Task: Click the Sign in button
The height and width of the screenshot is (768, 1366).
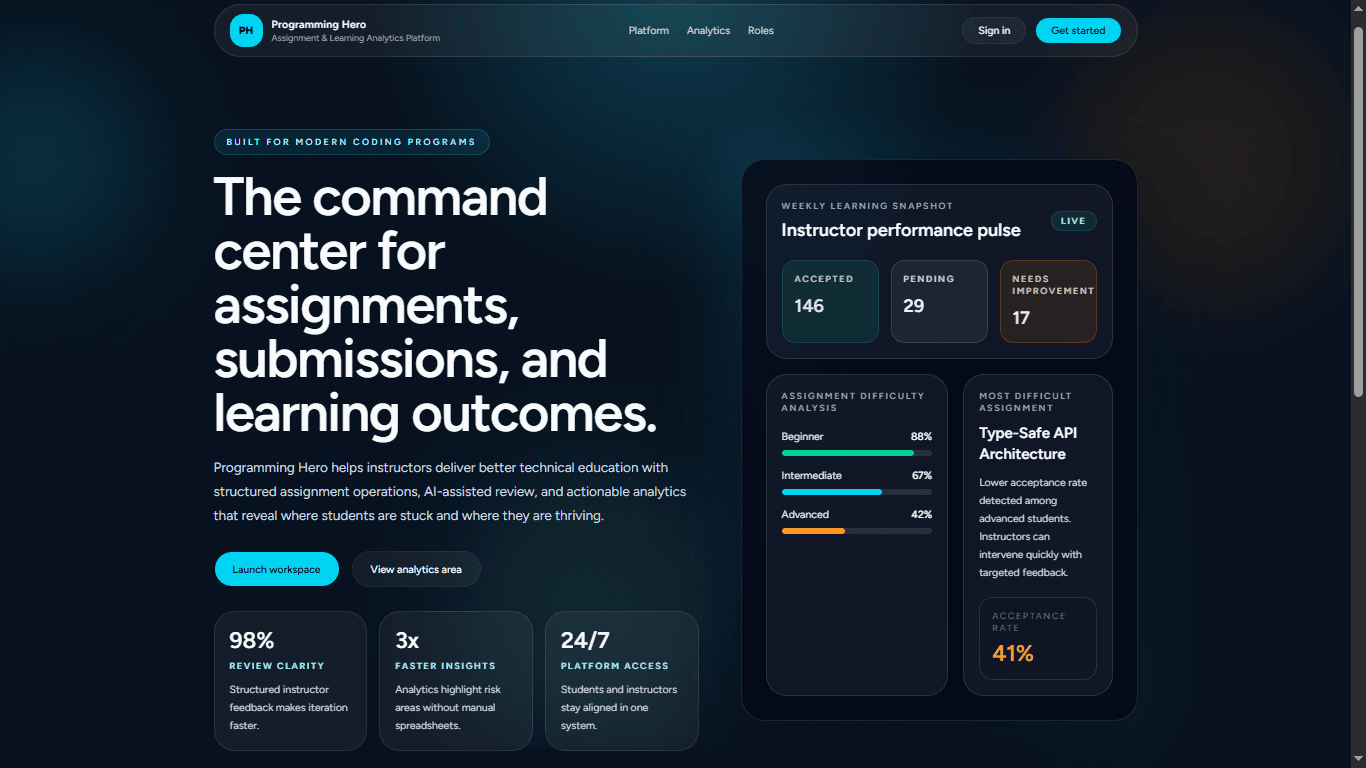Action: tap(994, 31)
